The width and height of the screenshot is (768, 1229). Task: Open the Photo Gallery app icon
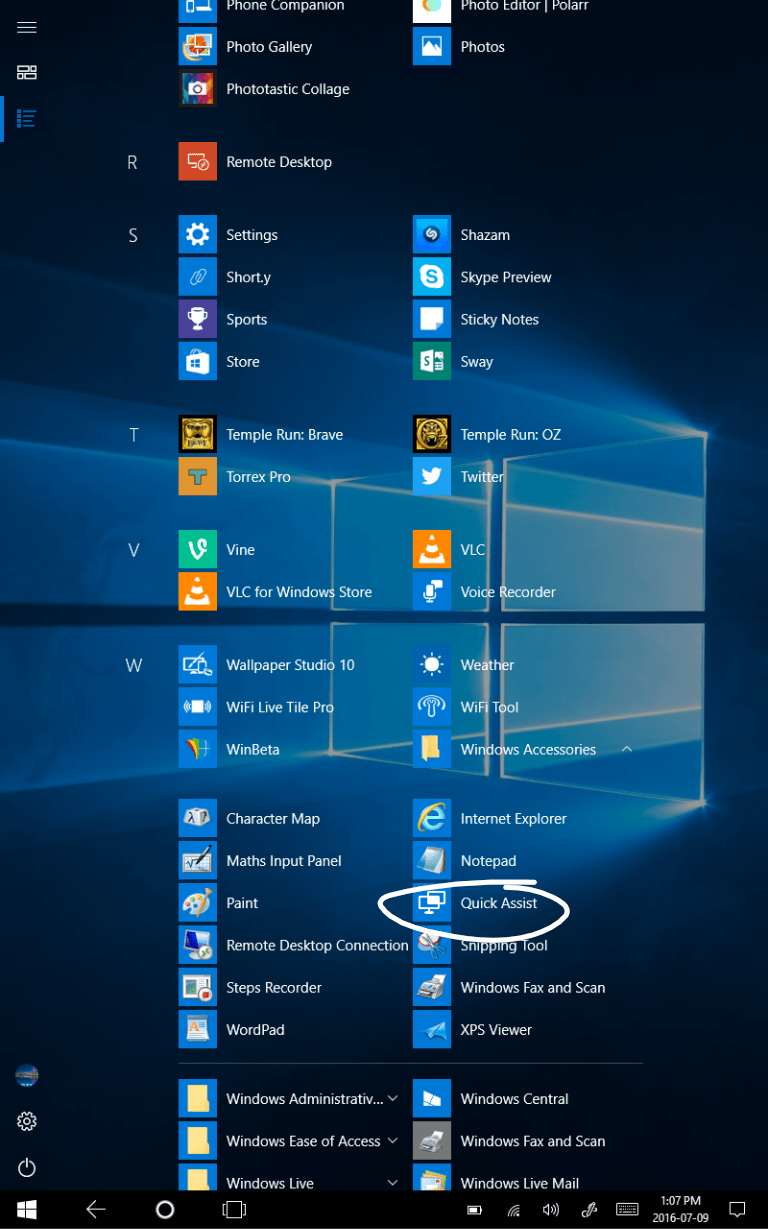(x=198, y=46)
